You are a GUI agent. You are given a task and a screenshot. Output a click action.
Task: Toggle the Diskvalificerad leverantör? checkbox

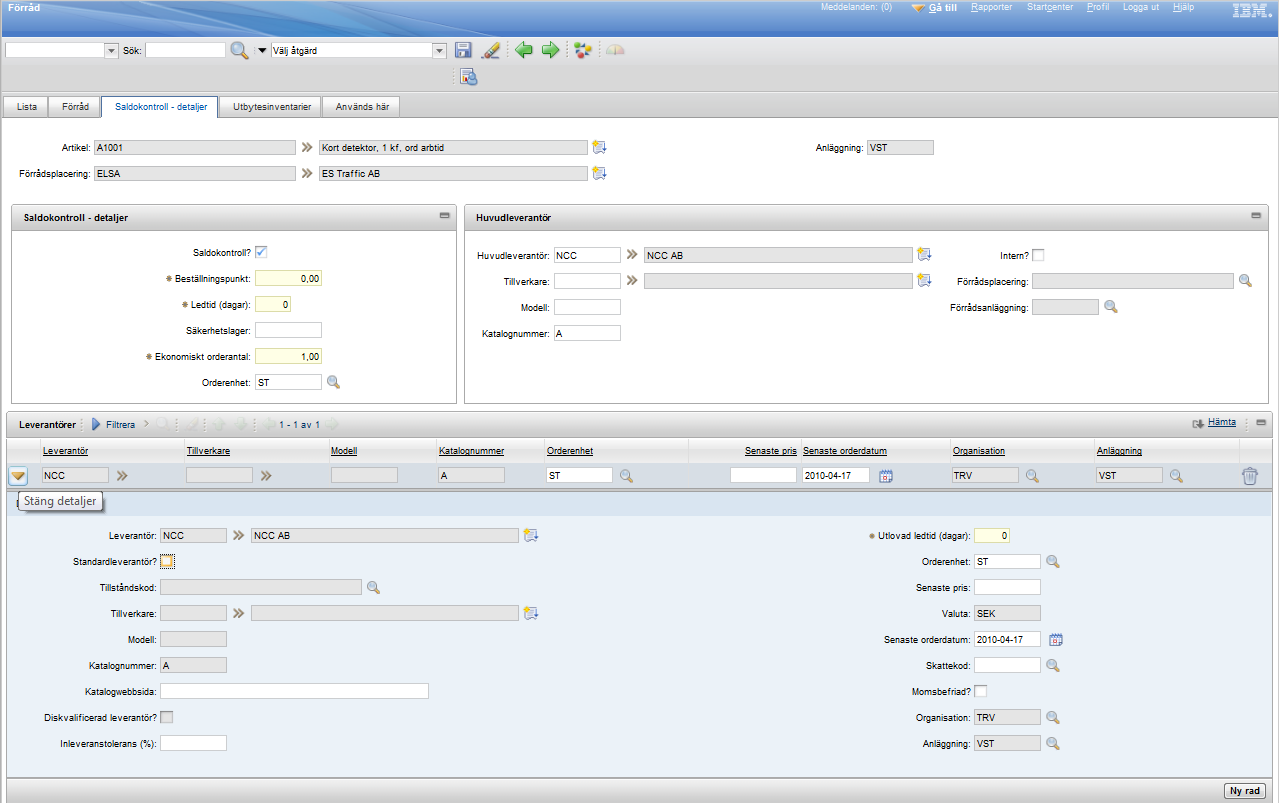[167, 716]
